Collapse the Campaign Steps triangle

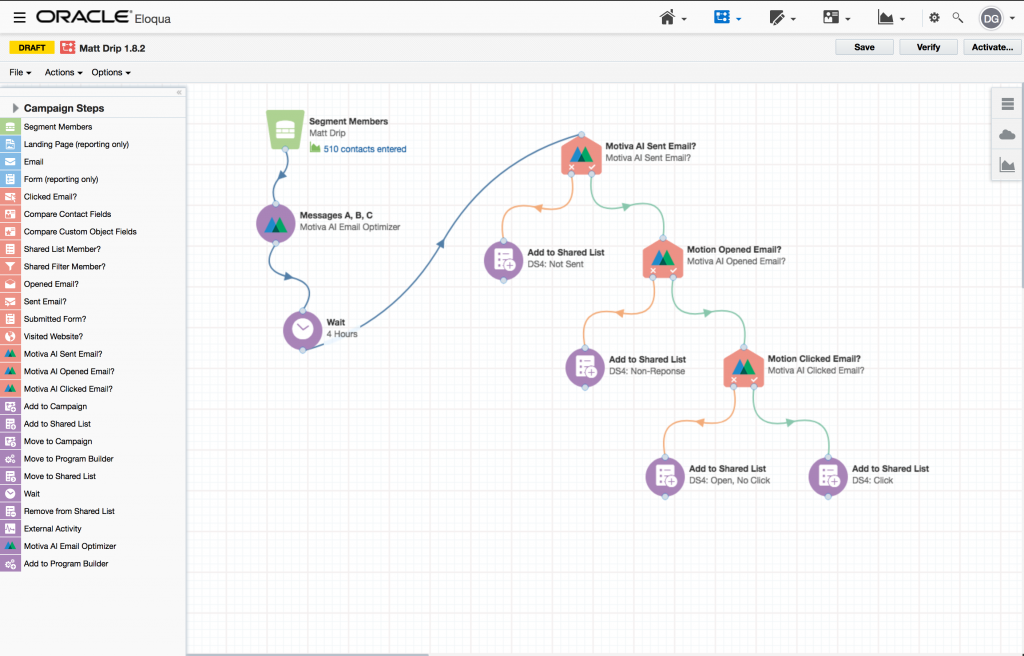click(15, 108)
